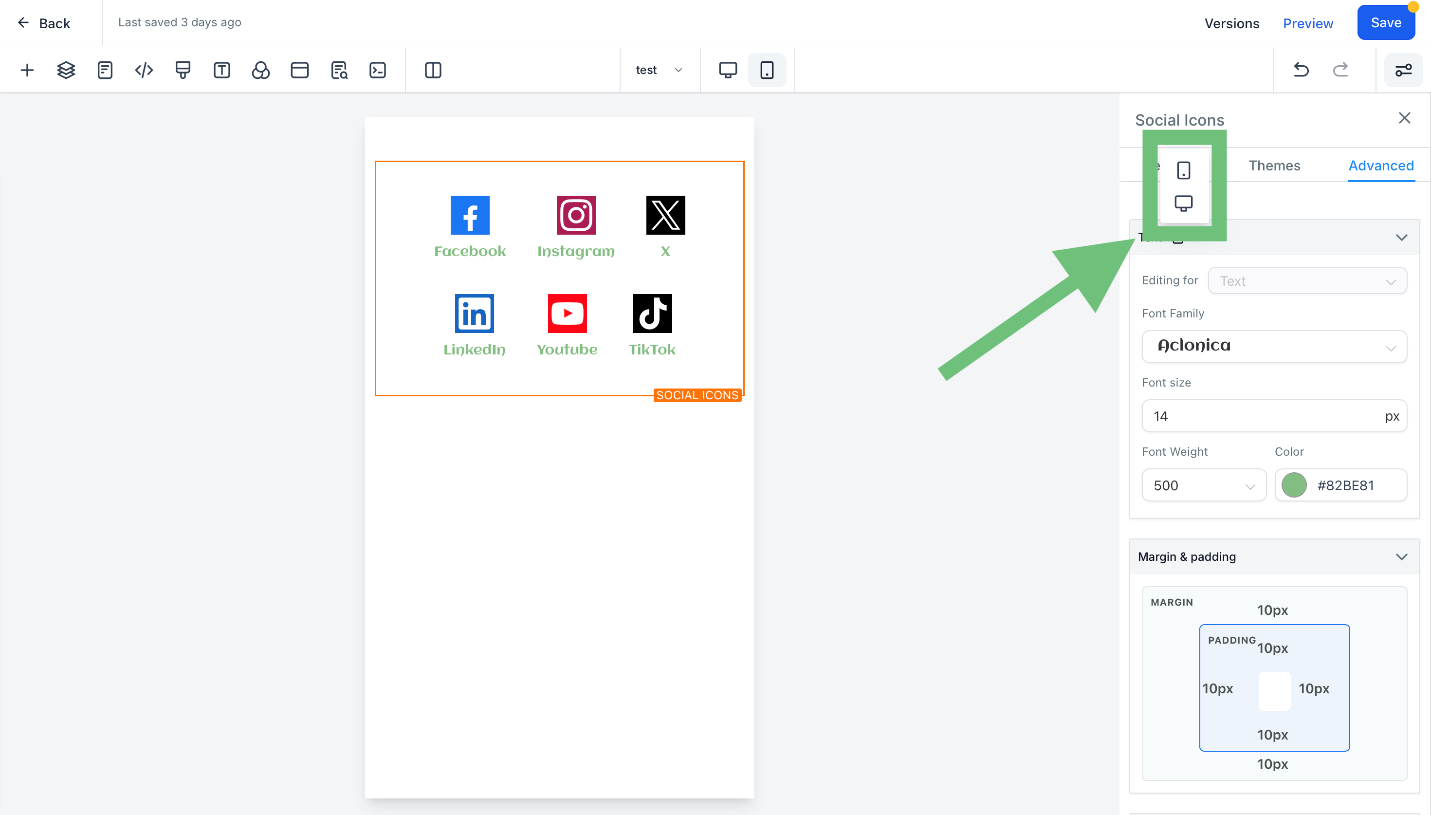Switch to the Advanced tab
Screen dimensions: 1431x815
click(x=1381, y=165)
